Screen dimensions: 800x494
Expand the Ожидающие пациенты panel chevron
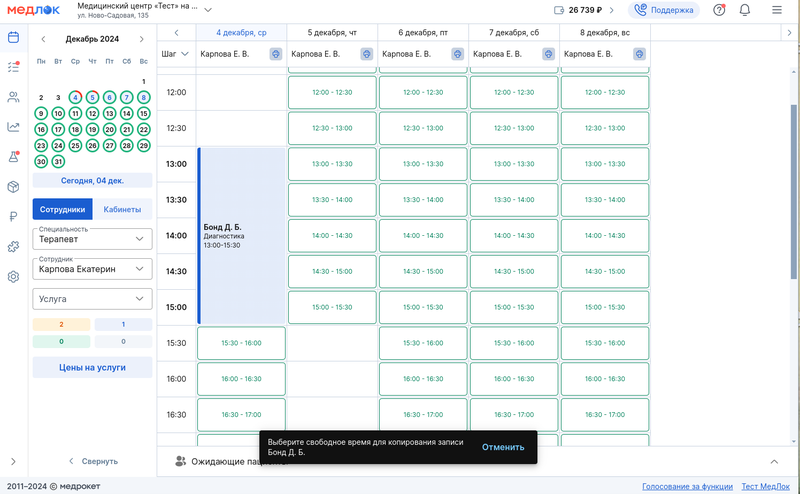tap(774, 461)
